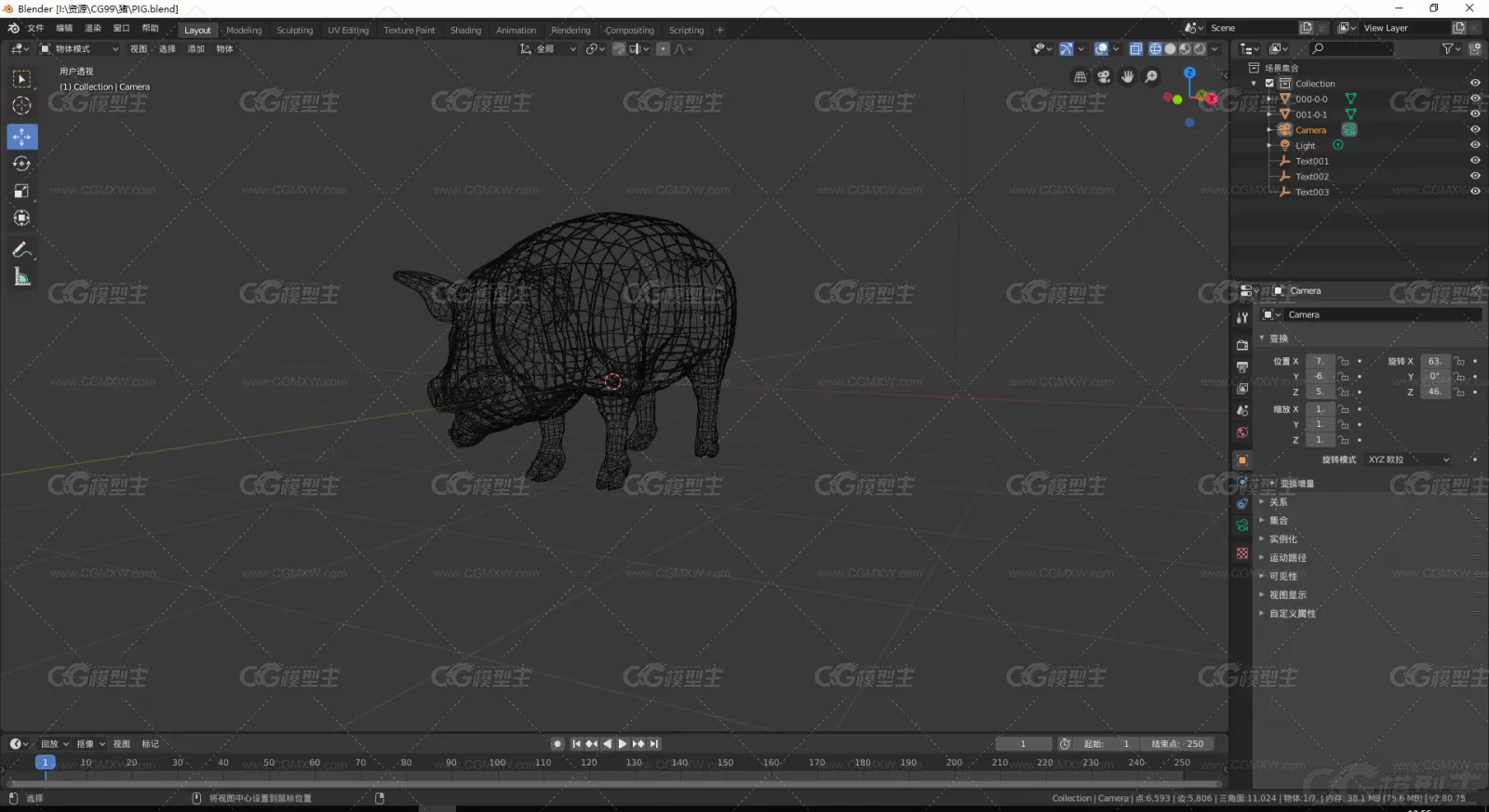Open the 编辑 menu
This screenshot has width=1489, height=812.
pos(64,29)
